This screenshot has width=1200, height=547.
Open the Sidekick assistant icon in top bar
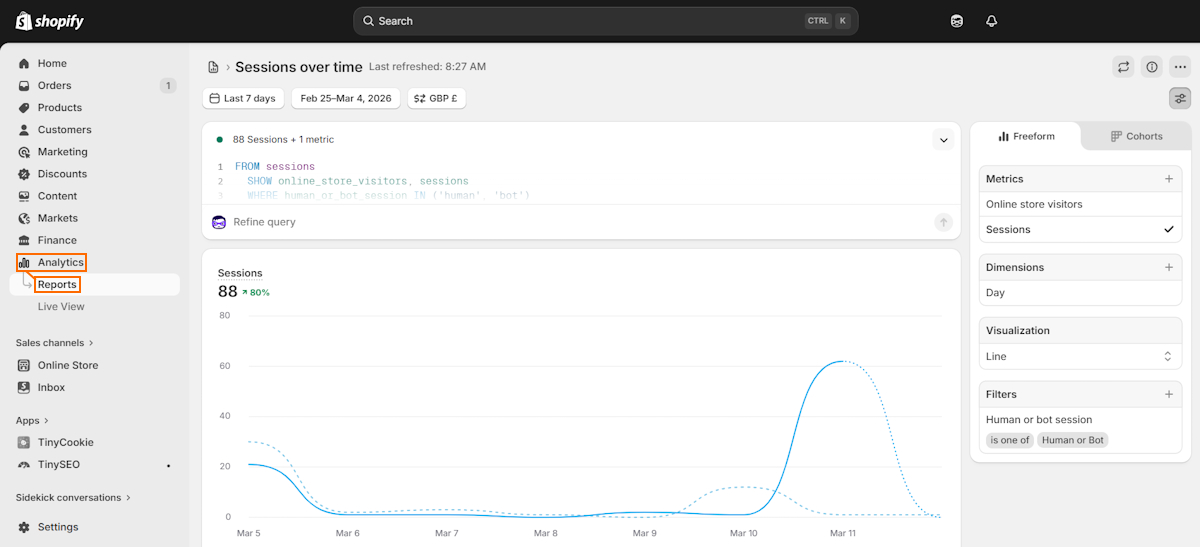click(x=957, y=21)
